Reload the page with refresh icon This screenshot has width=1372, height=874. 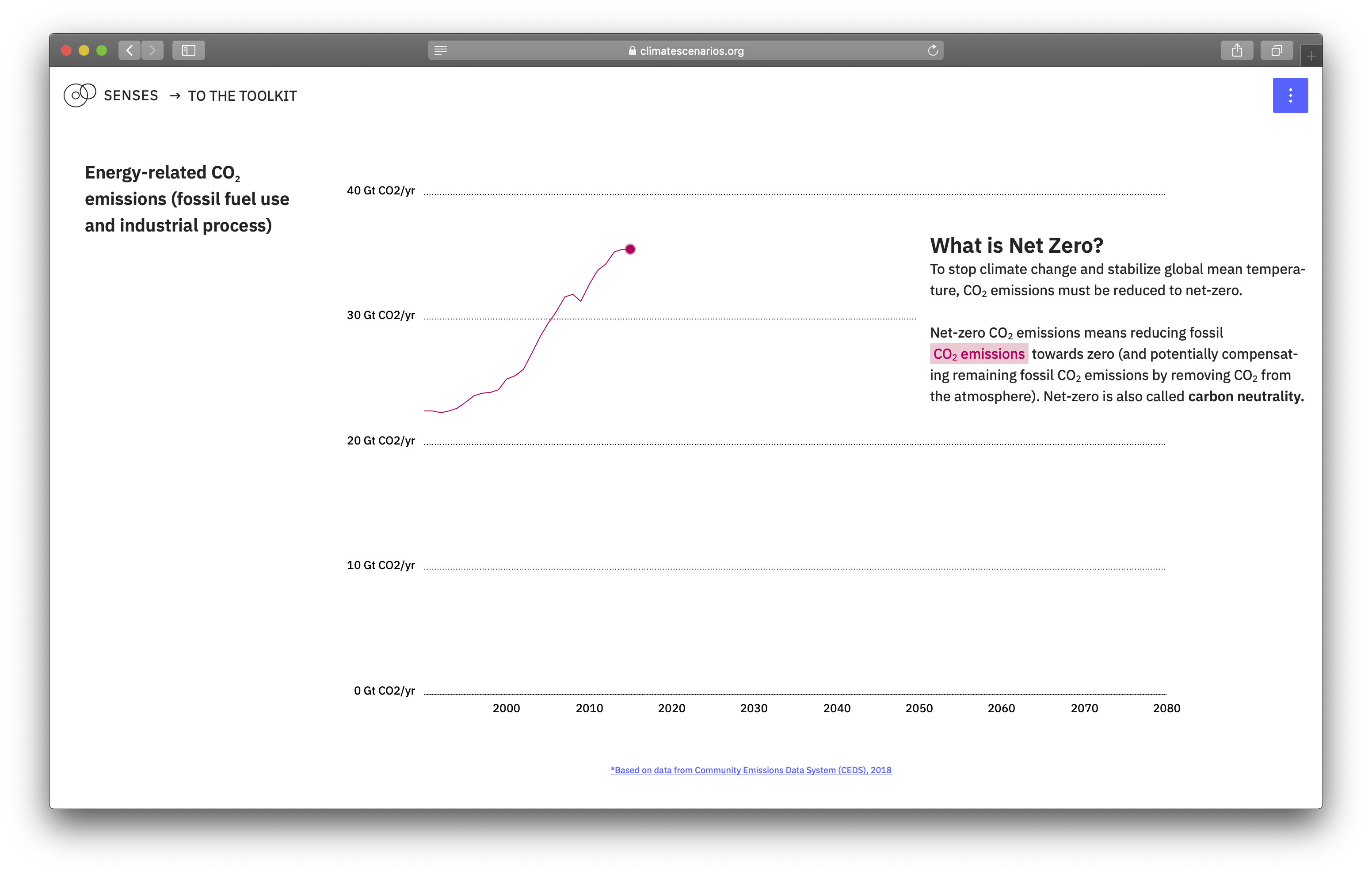(x=933, y=51)
